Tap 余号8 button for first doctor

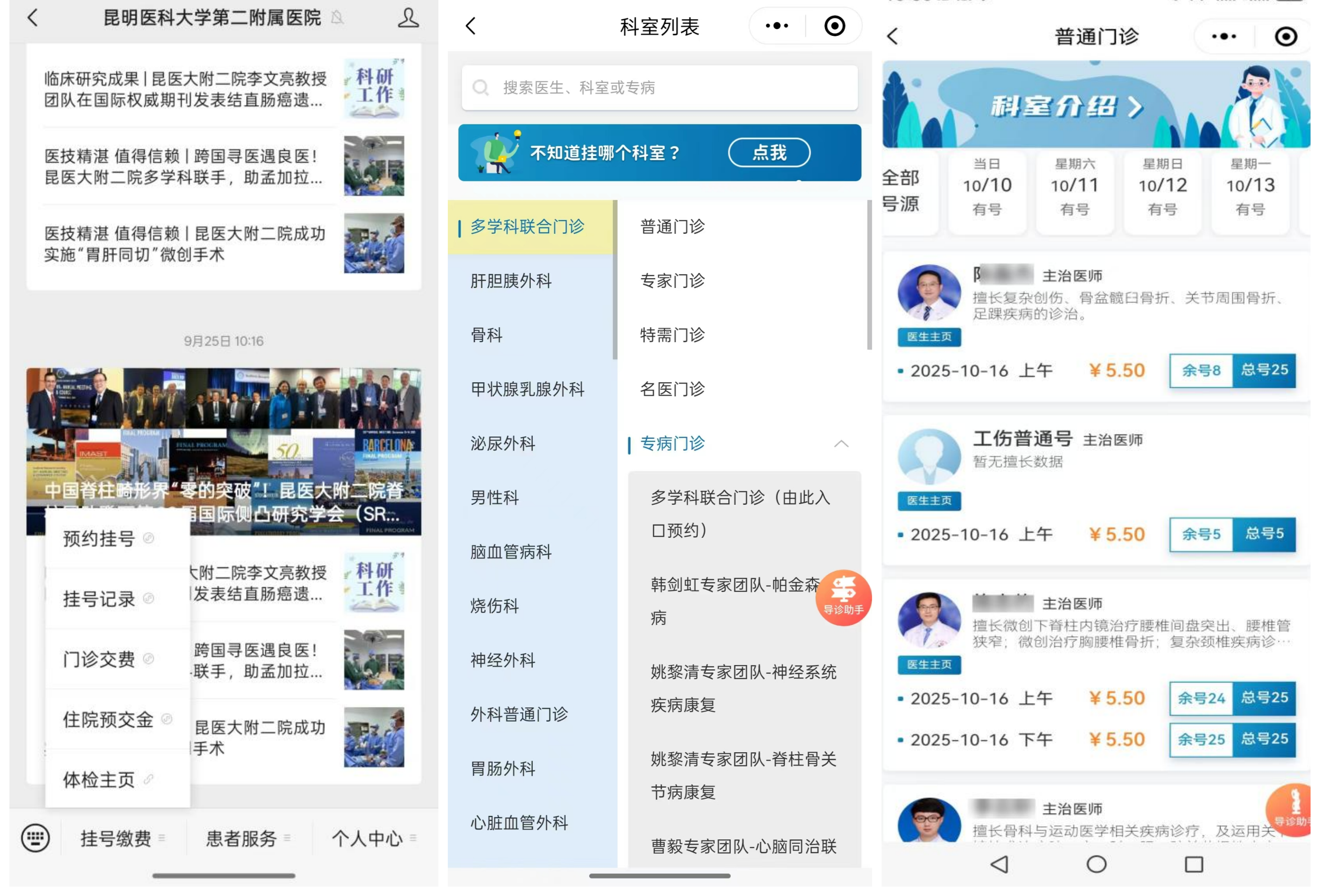(x=1200, y=371)
